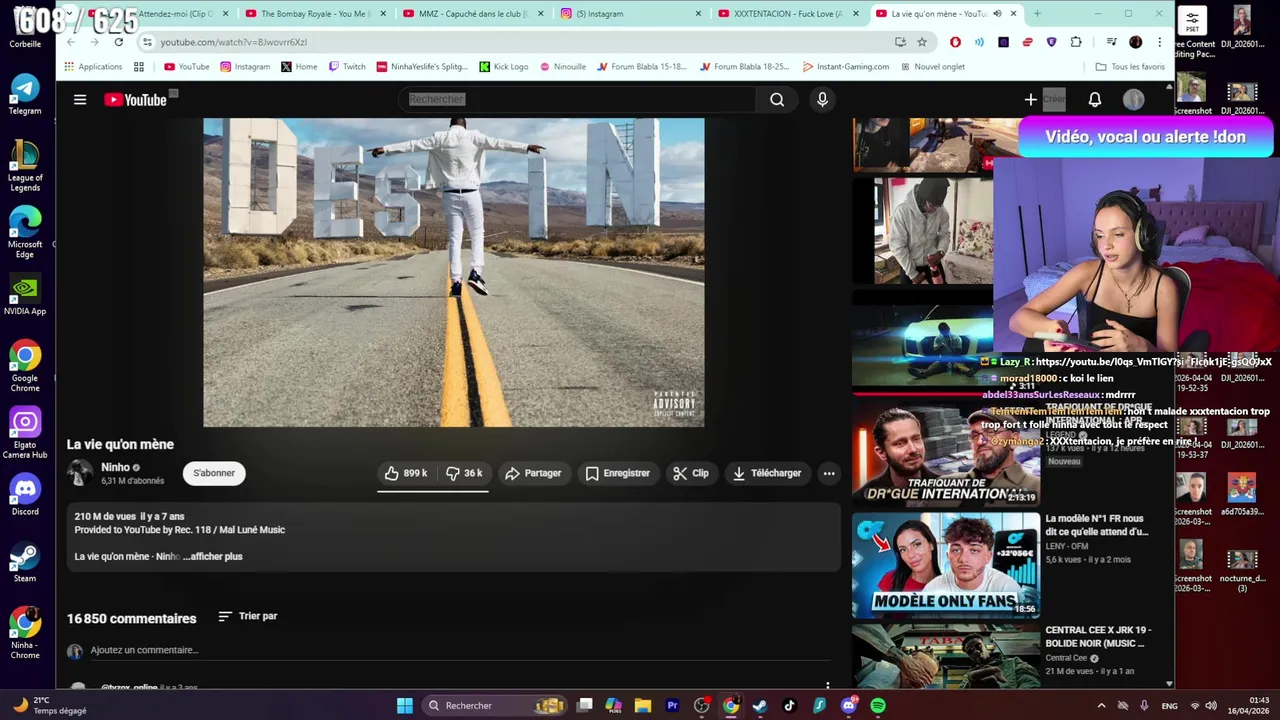Screen dimensions: 1280x720
Task: Click the taskbar Rechercher search box
Action: point(494,706)
